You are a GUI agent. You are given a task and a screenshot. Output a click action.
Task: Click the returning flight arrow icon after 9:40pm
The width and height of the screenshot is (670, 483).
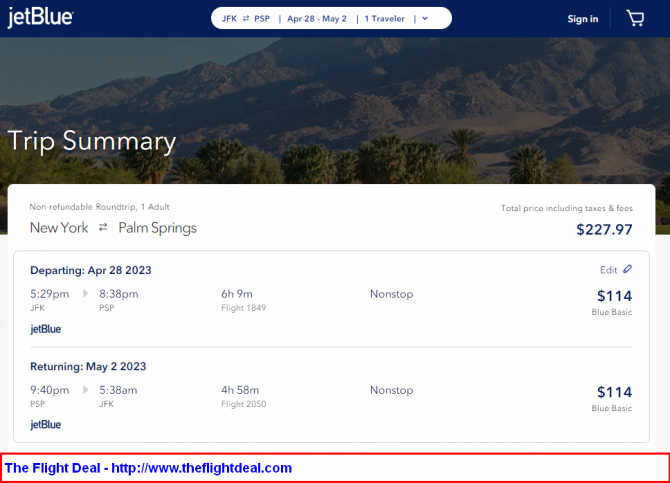(x=85, y=390)
